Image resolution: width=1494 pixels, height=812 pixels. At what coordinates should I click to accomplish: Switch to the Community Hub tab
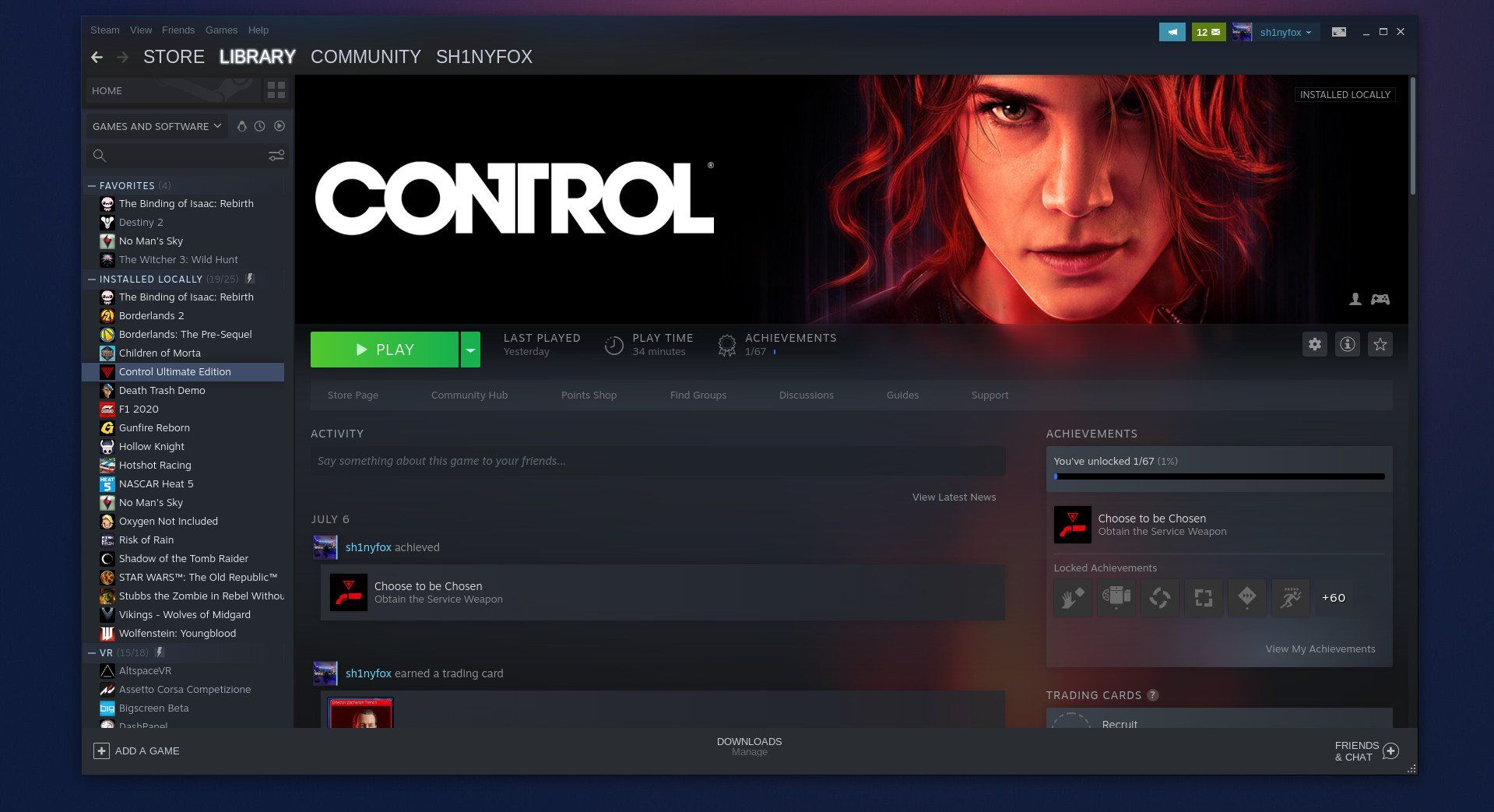click(x=469, y=395)
